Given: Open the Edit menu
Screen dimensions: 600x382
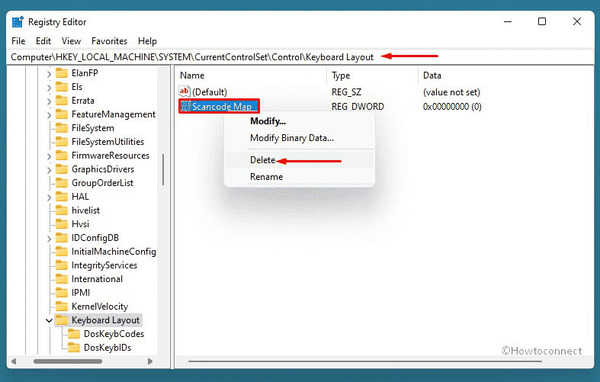Looking at the screenshot, I should click(43, 41).
